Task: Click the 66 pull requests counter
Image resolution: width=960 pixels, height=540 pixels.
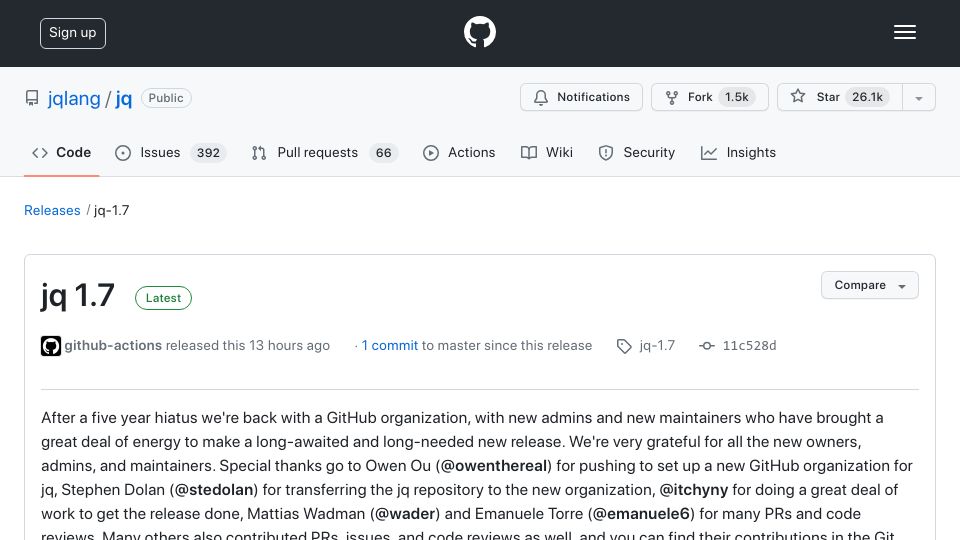Action: pyautogui.click(x=384, y=153)
